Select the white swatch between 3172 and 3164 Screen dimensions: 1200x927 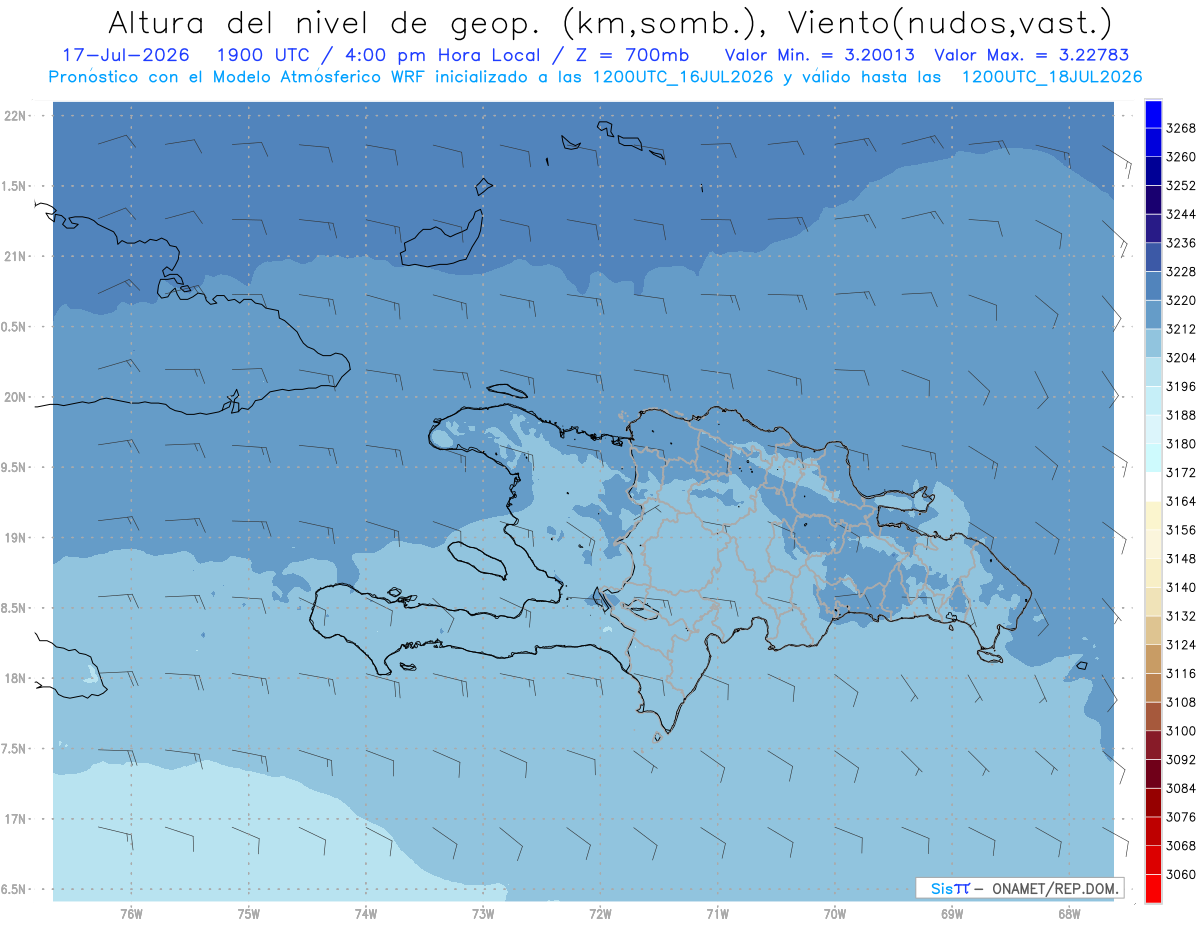tap(1153, 487)
